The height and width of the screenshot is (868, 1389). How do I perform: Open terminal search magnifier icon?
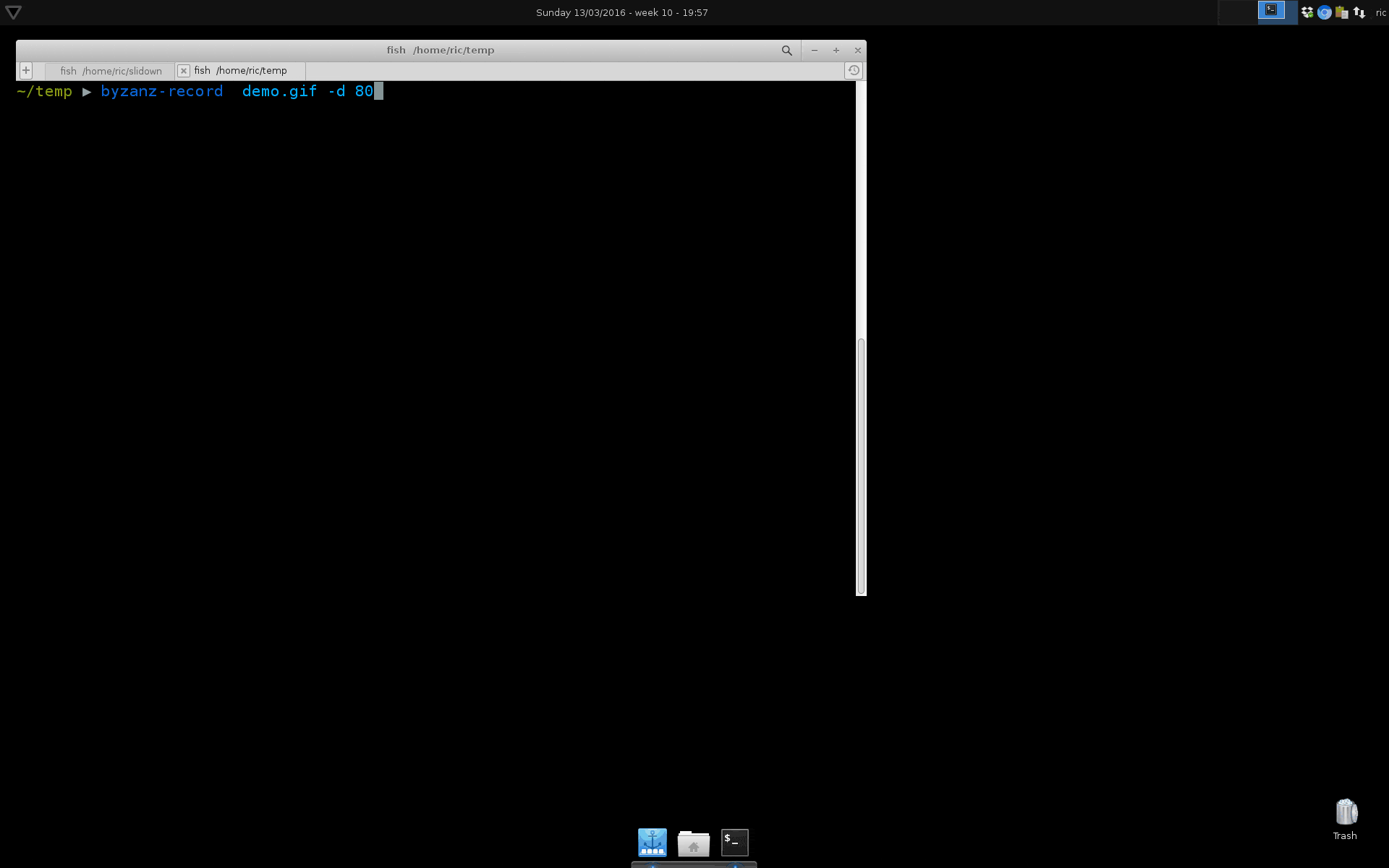click(x=786, y=51)
